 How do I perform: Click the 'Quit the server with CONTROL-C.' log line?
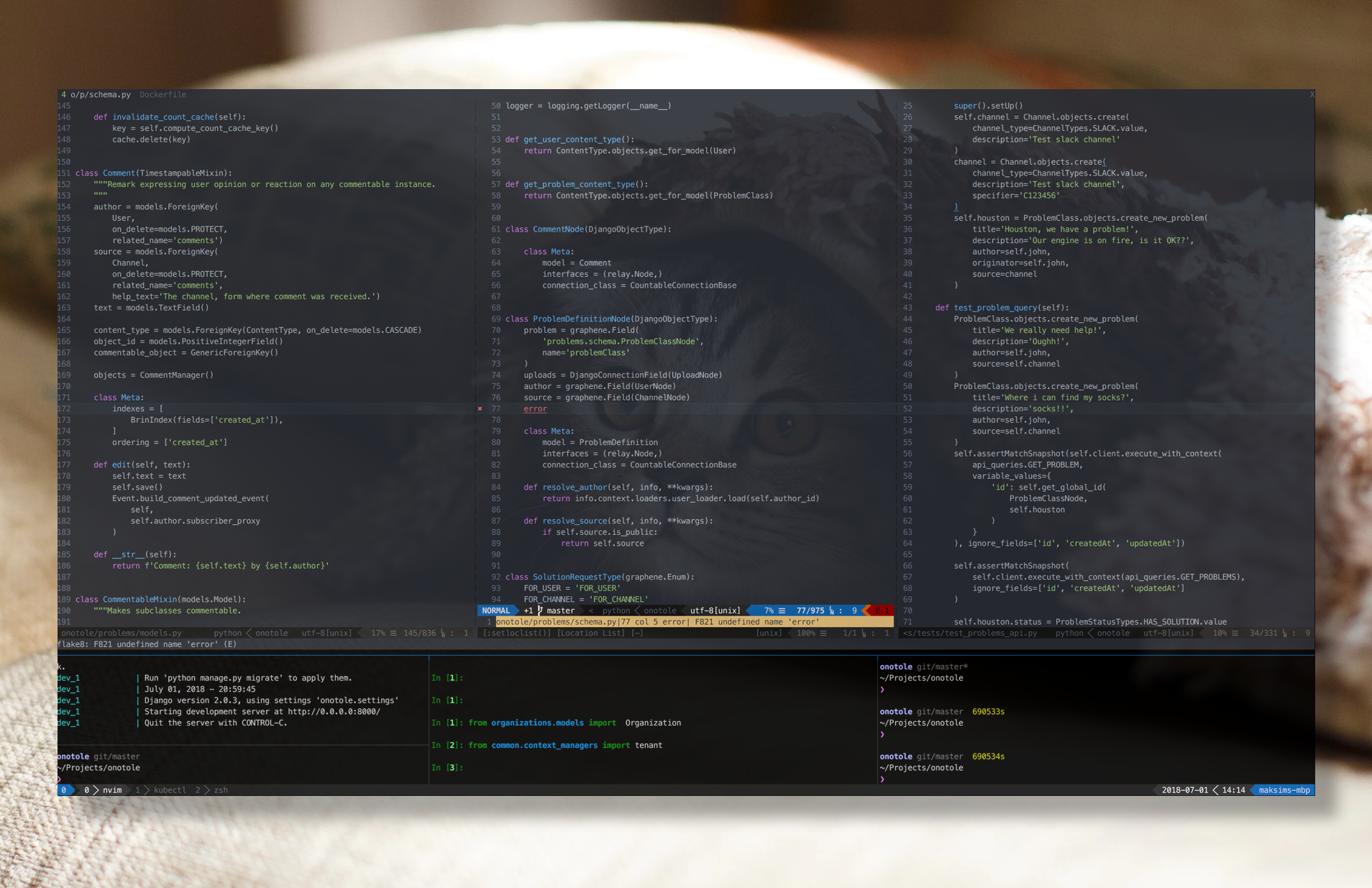click(x=216, y=723)
